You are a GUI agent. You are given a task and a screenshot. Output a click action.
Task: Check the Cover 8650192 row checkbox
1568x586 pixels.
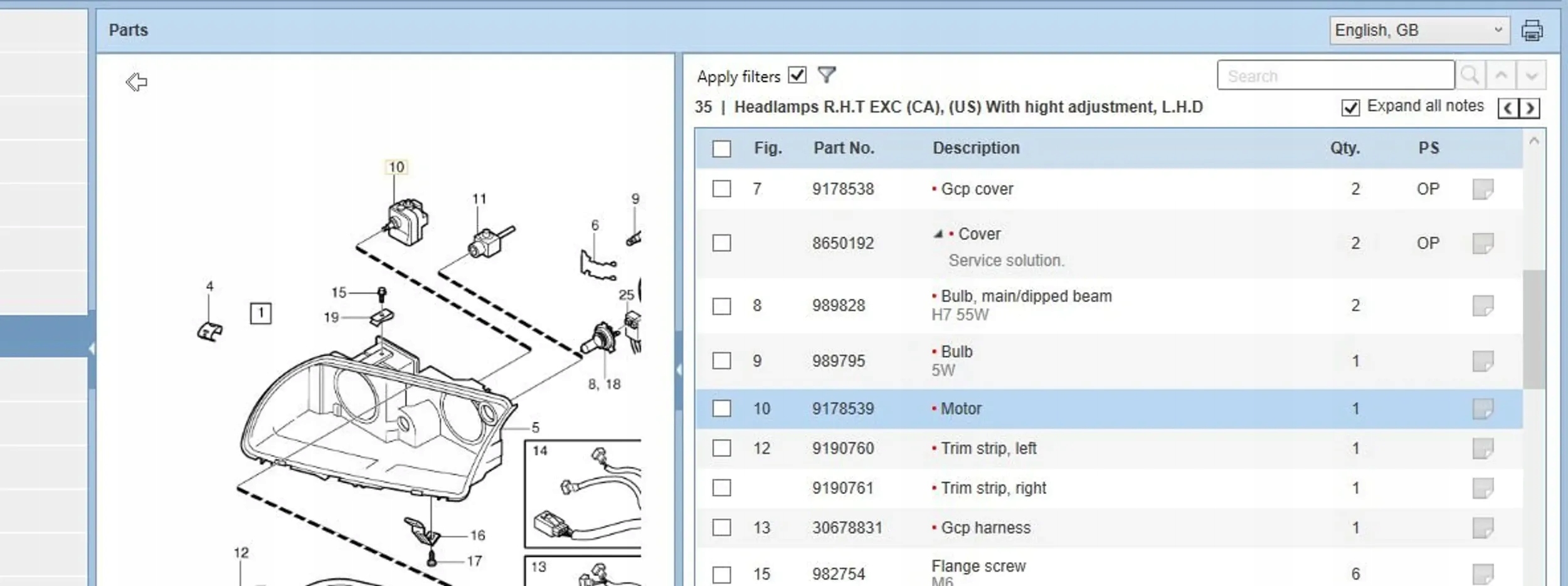(722, 243)
